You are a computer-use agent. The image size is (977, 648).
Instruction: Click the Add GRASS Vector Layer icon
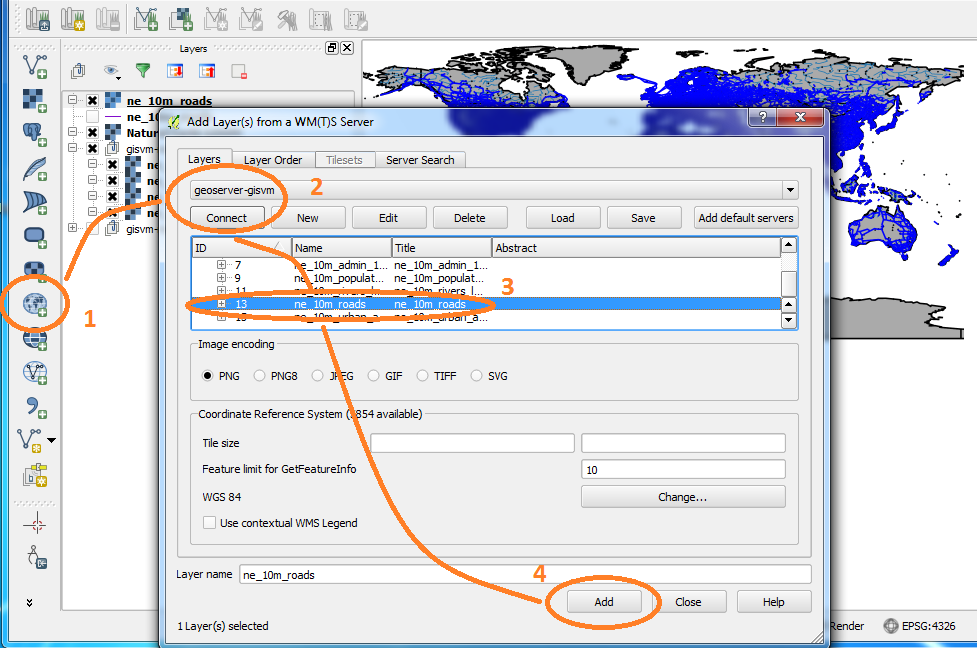pos(146,19)
